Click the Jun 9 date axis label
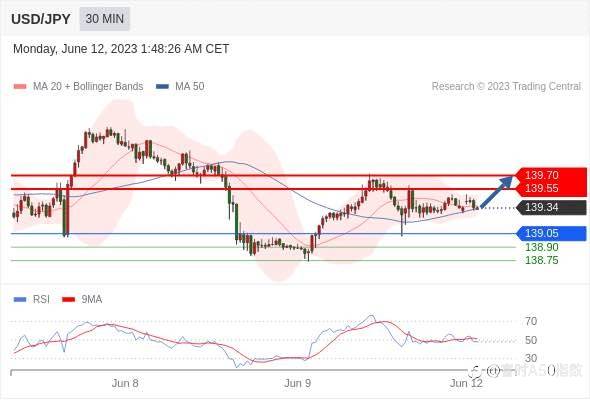This screenshot has width=590, height=400. (298, 383)
